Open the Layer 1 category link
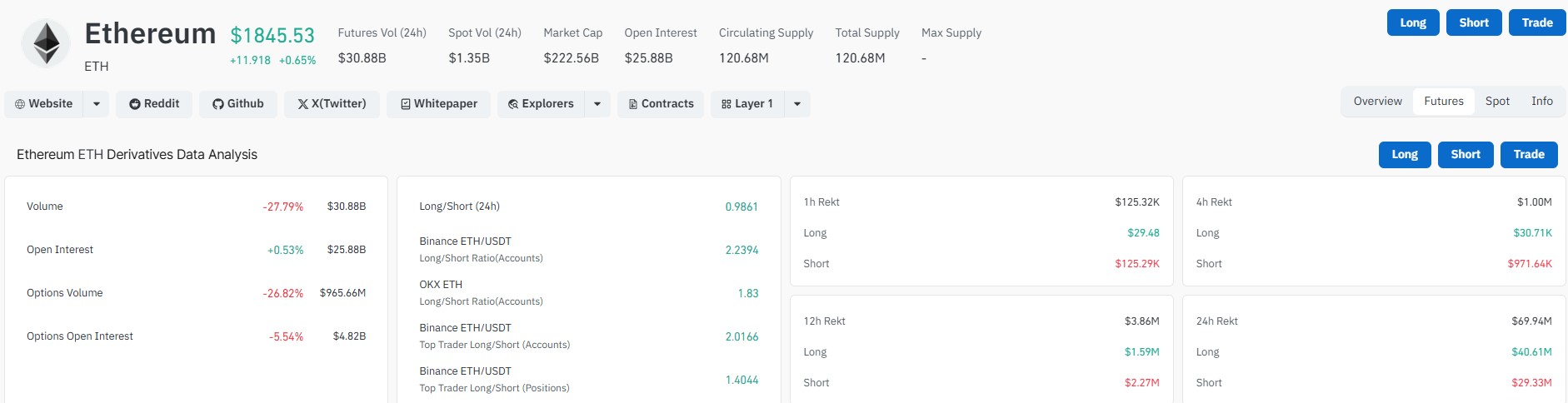This screenshot has height=403, width=1568. pyautogui.click(x=748, y=104)
